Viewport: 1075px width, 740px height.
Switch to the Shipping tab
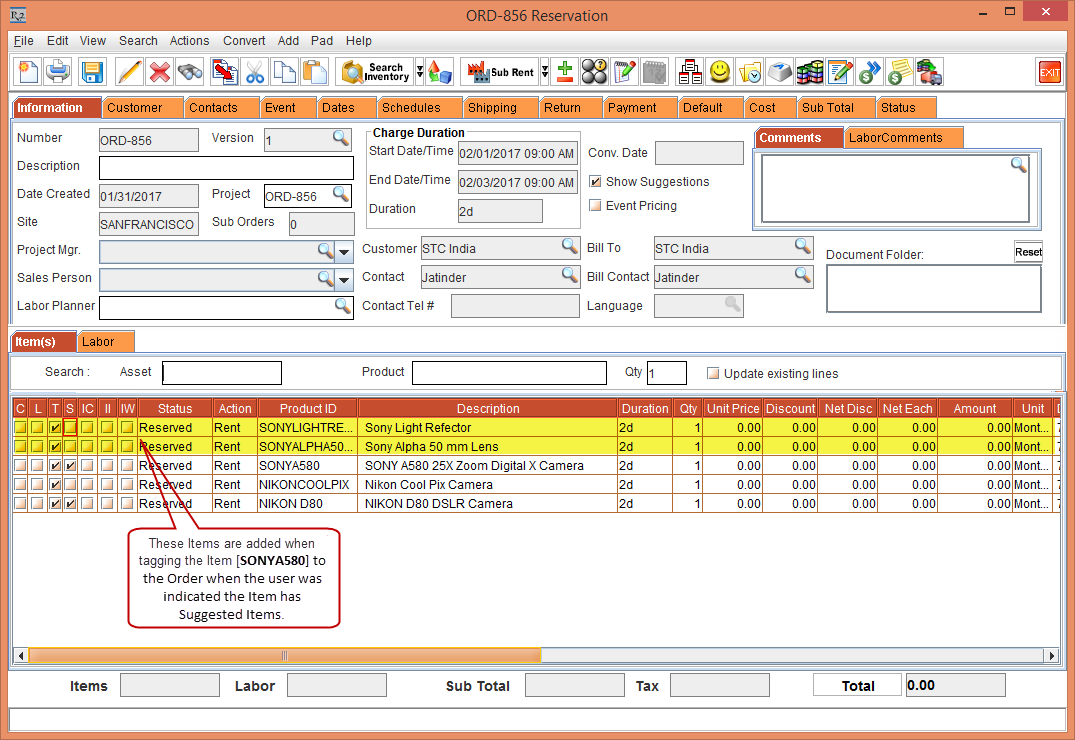point(492,107)
